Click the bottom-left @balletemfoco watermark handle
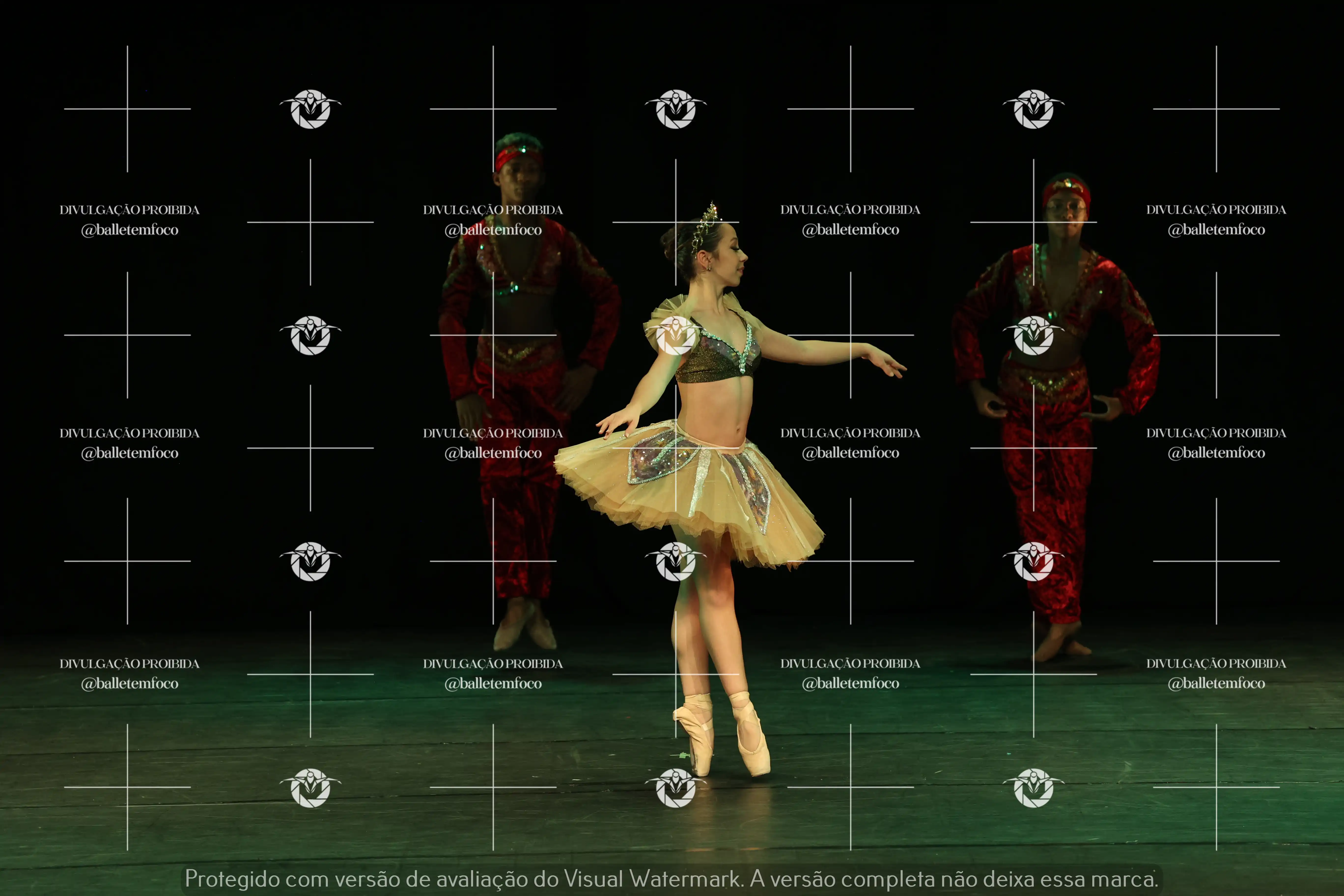Viewport: 1344px width, 896px height. point(130,684)
